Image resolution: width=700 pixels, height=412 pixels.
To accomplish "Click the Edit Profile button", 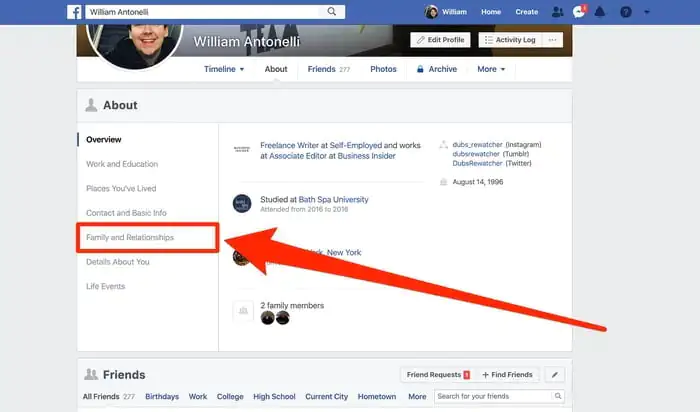I will click(x=440, y=40).
